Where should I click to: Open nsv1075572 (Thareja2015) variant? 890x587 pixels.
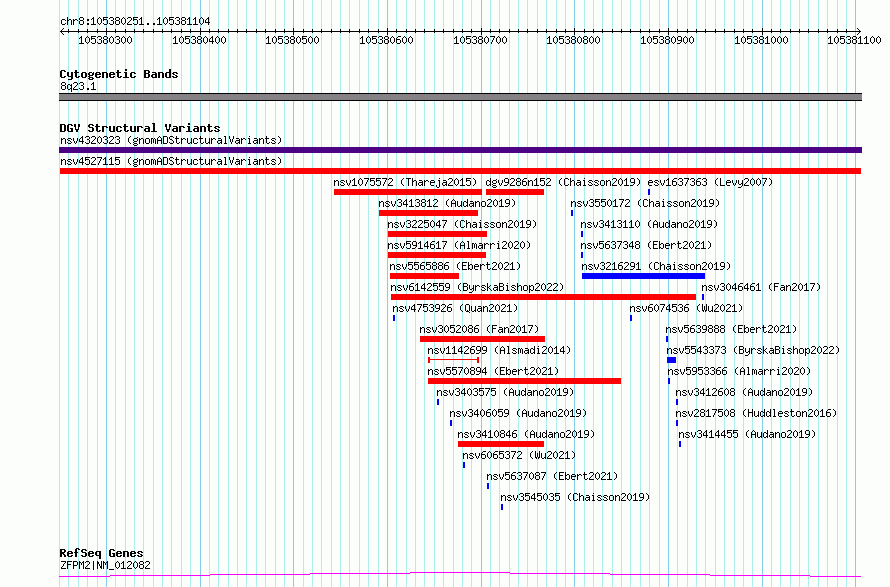coord(406,182)
